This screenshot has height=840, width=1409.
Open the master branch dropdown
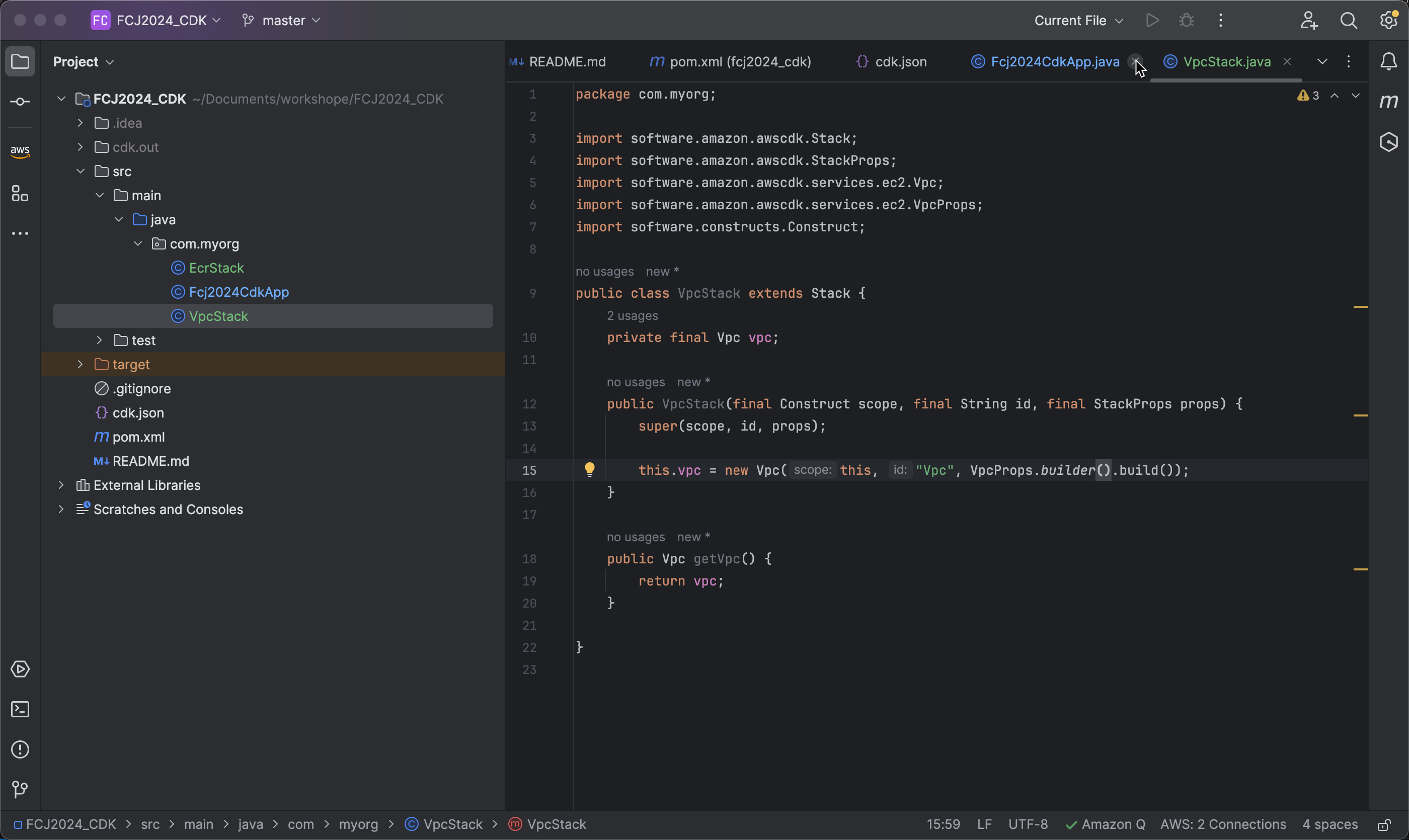[x=281, y=21]
